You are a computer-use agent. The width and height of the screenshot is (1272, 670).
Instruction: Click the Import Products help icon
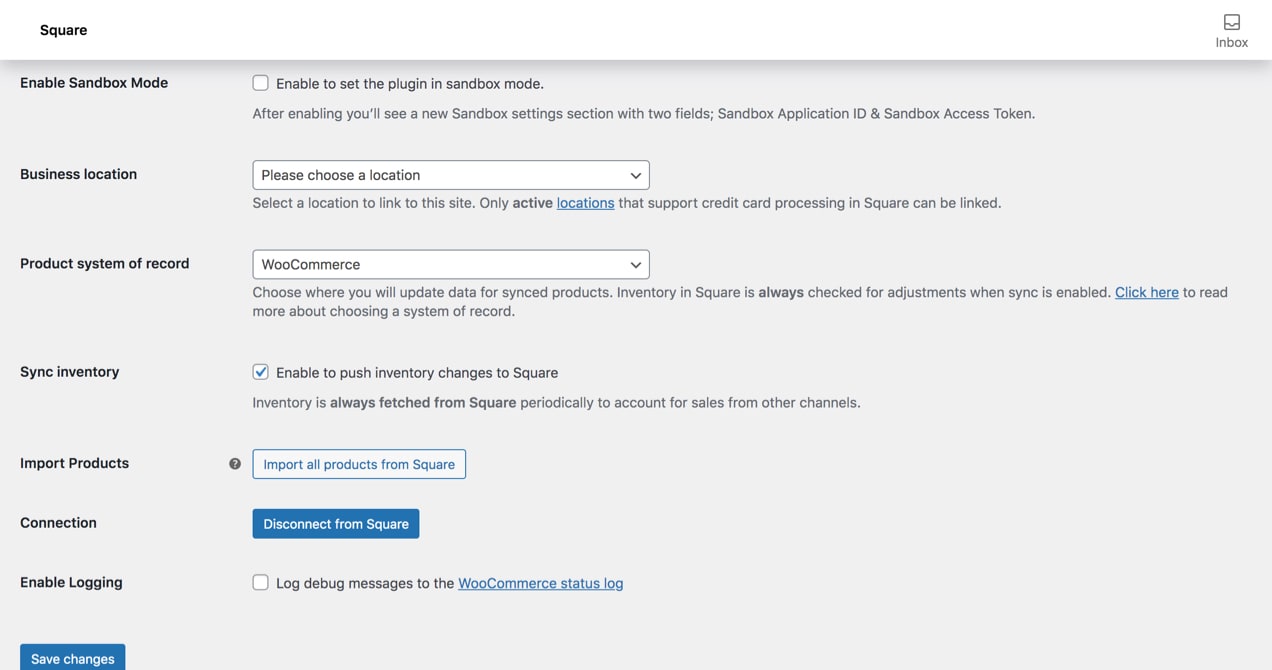click(235, 464)
